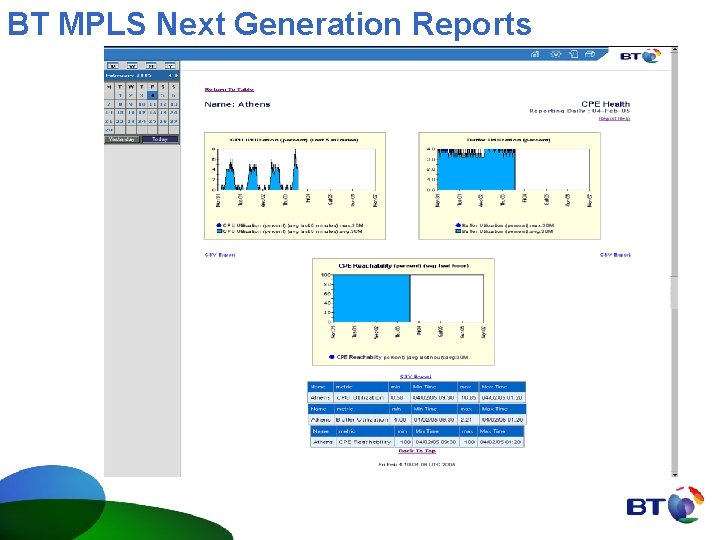Select date 10 in the February calendar
Screen dimensions: 720x540
point(142,104)
